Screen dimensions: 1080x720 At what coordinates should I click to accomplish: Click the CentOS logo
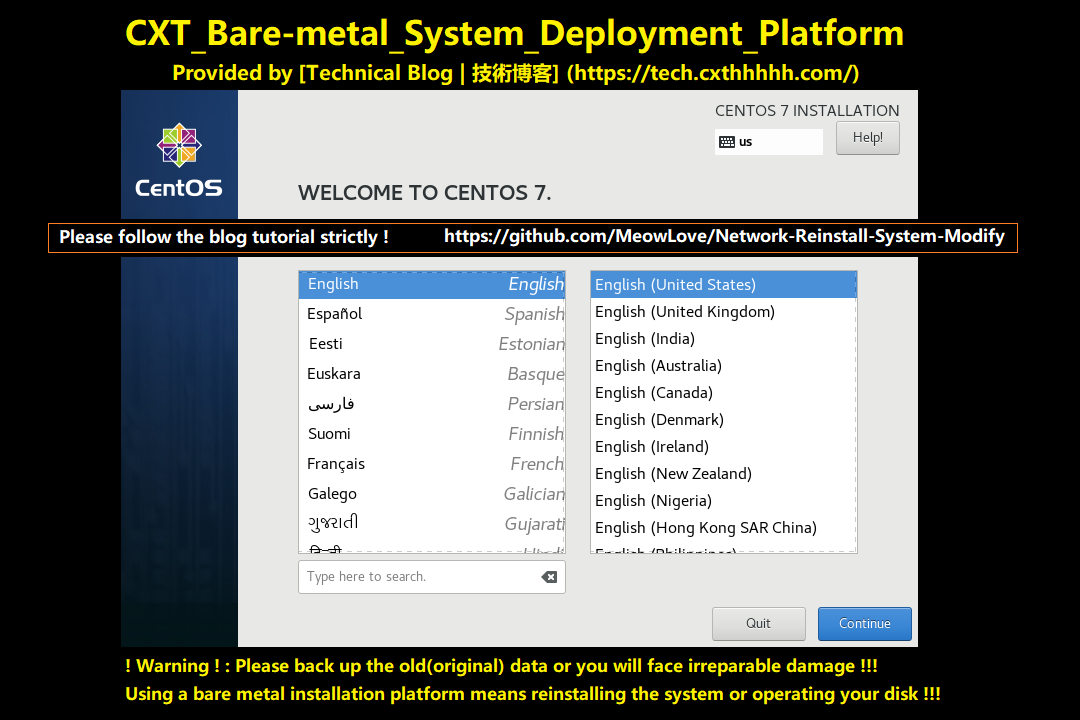click(x=179, y=160)
